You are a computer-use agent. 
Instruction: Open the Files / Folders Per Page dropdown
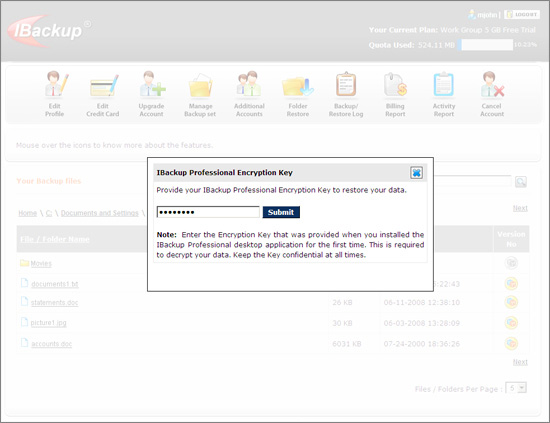[x=516, y=388]
